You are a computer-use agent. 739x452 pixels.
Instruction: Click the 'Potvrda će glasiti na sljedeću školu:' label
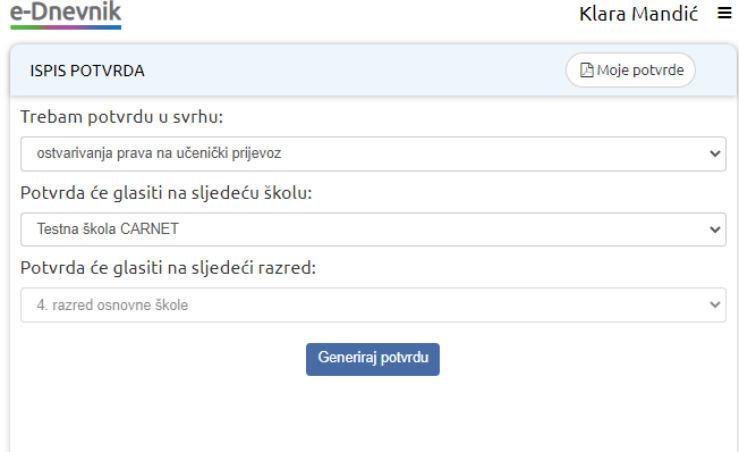(x=166, y=193)
